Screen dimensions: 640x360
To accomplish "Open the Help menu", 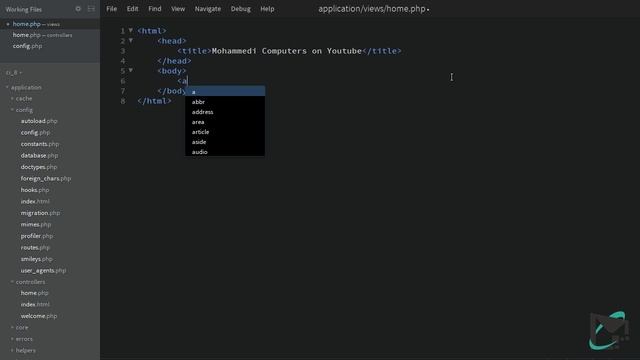I will (x=267, y=9).
